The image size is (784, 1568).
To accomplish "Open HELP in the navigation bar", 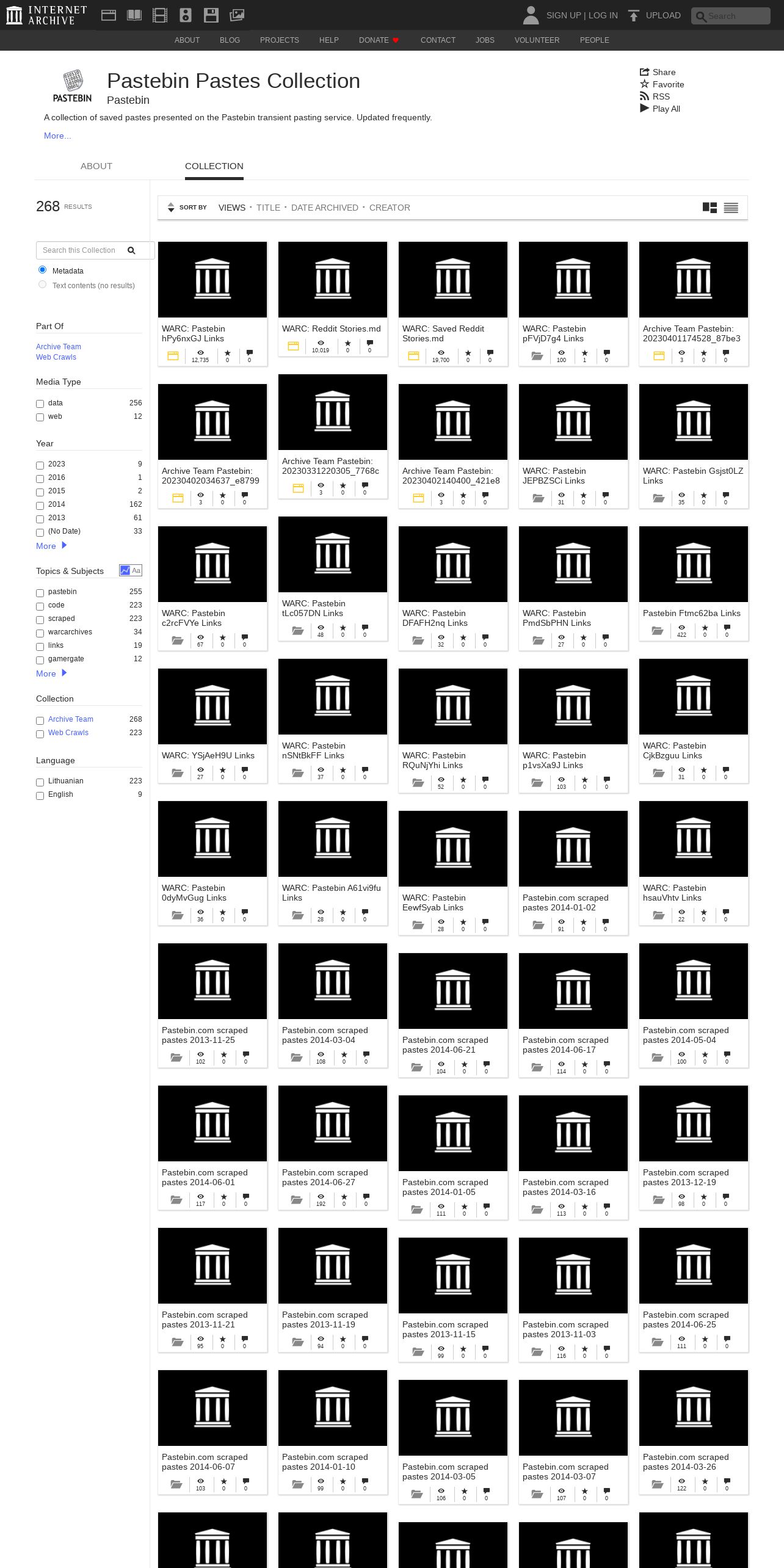I will click(x=329, y=40).
